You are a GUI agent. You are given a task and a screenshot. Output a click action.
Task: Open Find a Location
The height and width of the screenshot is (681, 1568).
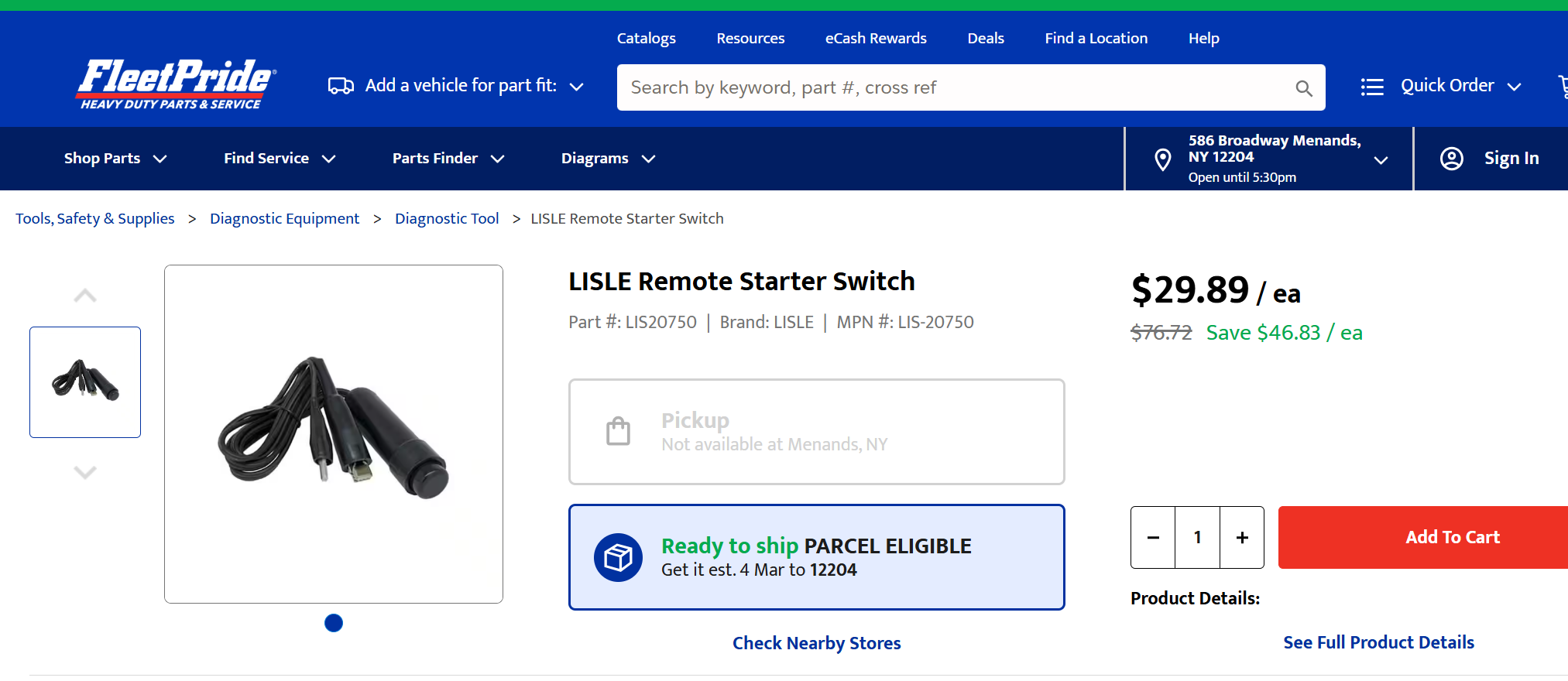click(x=1096, y=38)
